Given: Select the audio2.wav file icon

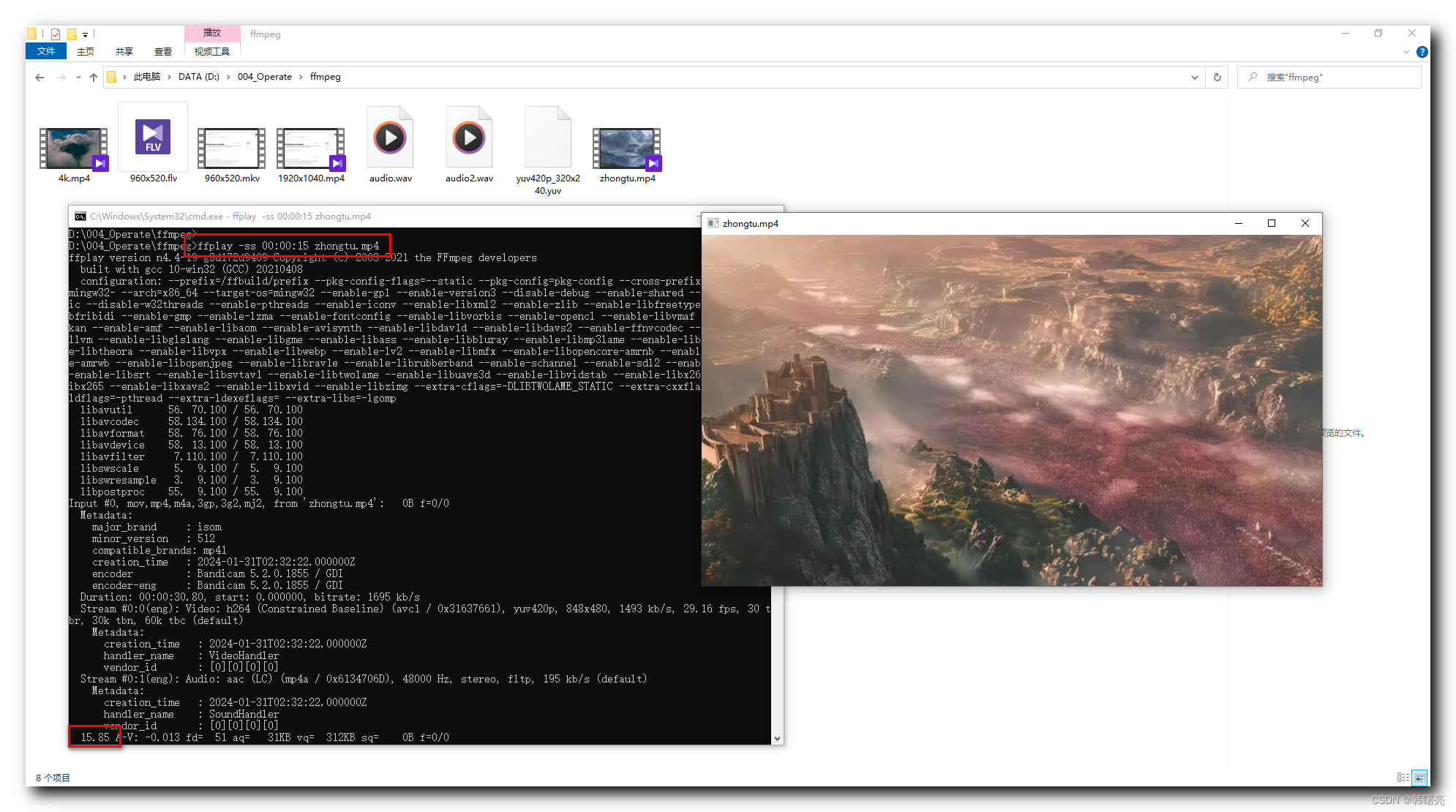Looking at the screenshot, I should 469,139.
